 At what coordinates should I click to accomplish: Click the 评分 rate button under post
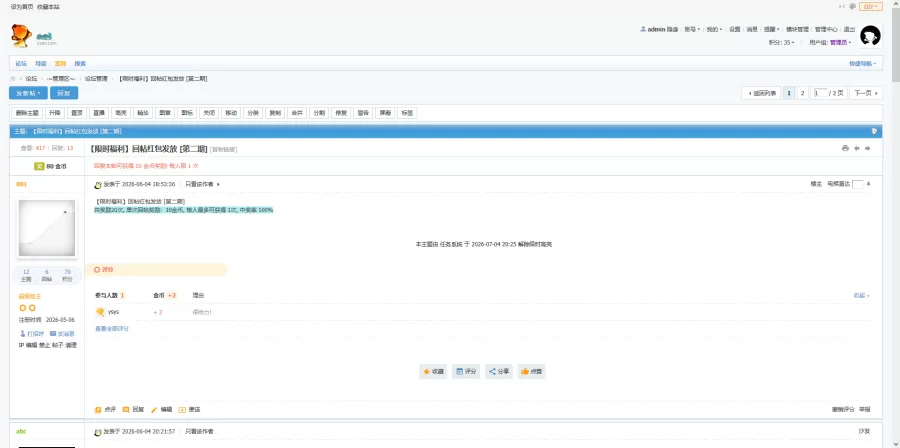click(466, 372)
